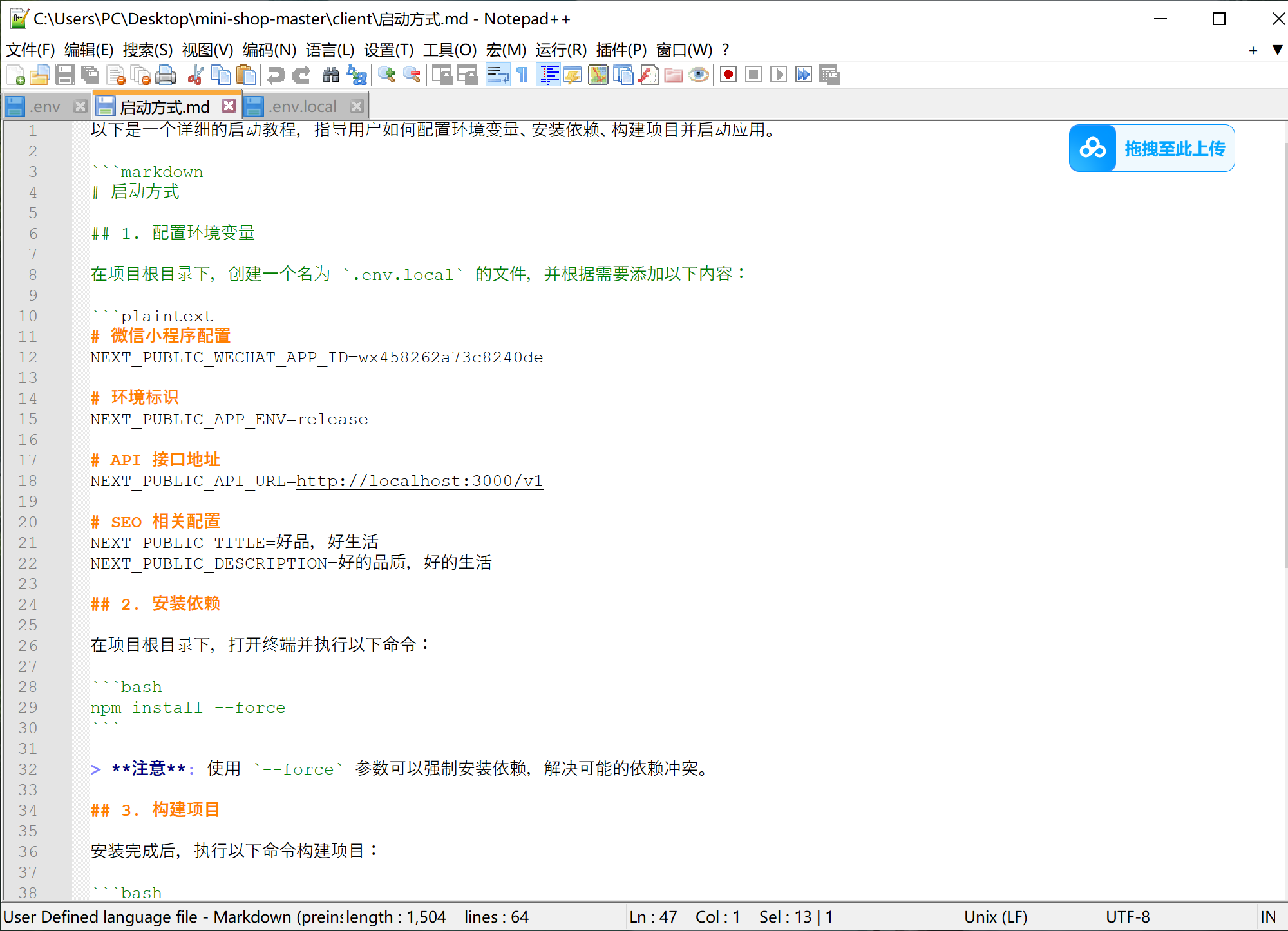Click the Replace icon in toolbar
This screenshot has height=931, width=1288.
click(x=357, y=75)
